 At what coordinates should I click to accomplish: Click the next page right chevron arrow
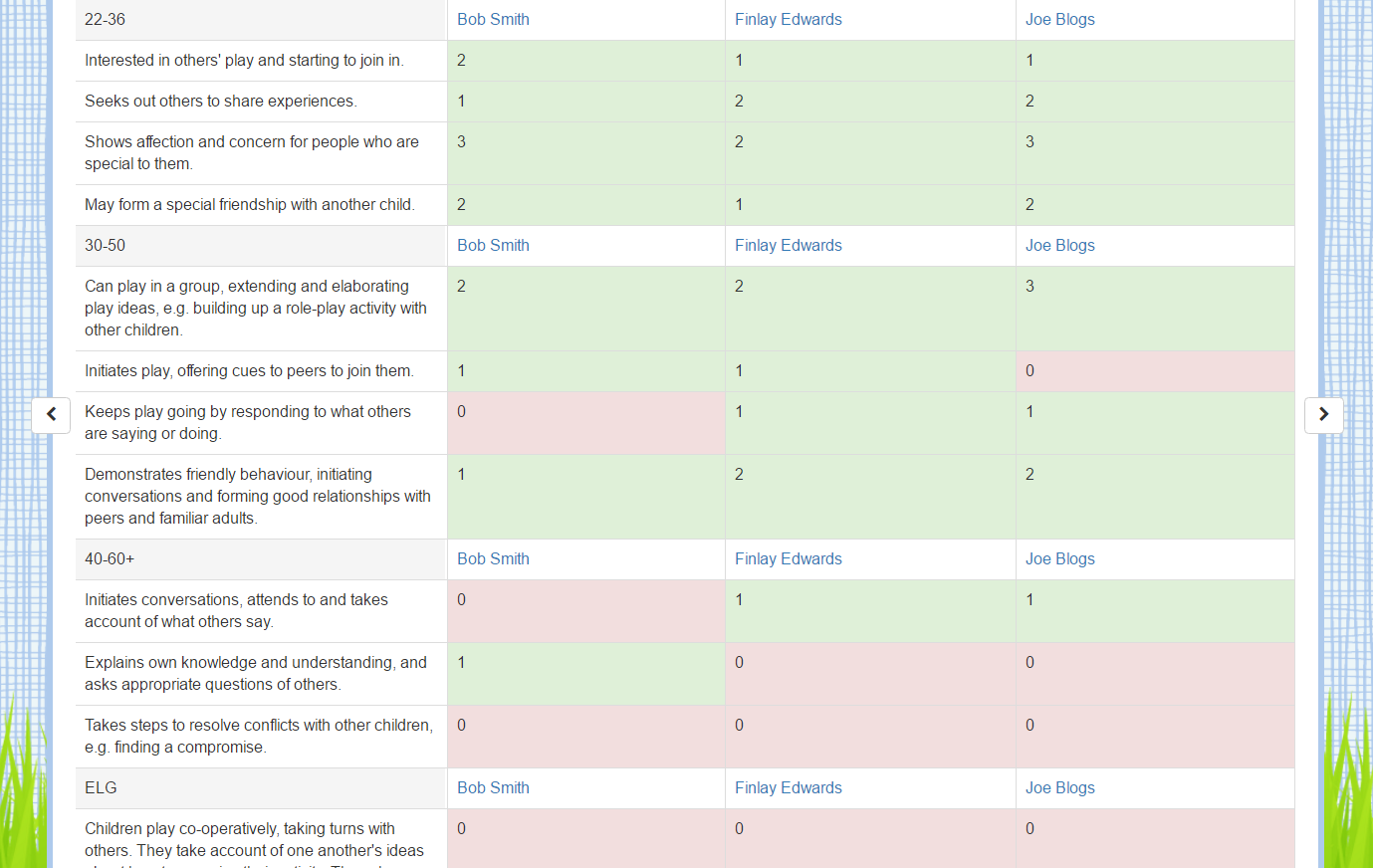pyautogui.click(x=1323, y=415)
